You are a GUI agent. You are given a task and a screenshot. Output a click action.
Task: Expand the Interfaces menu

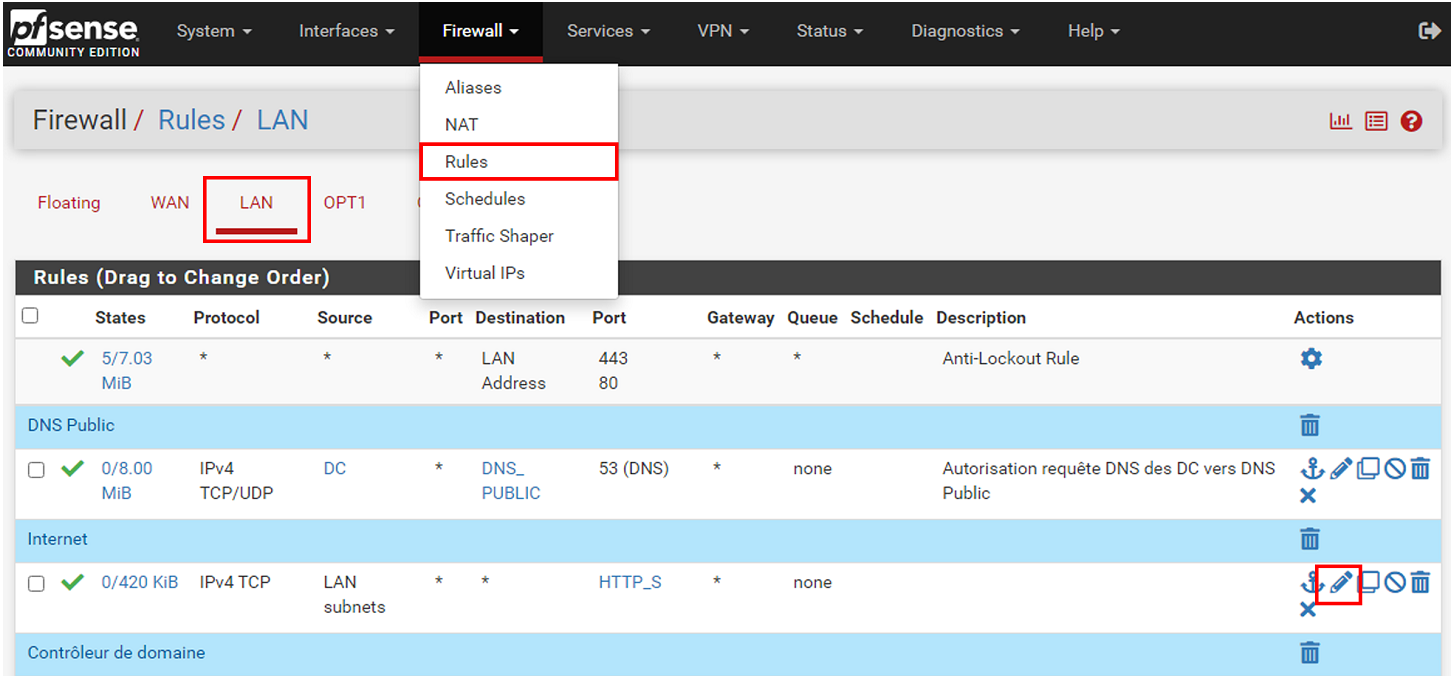346,31
